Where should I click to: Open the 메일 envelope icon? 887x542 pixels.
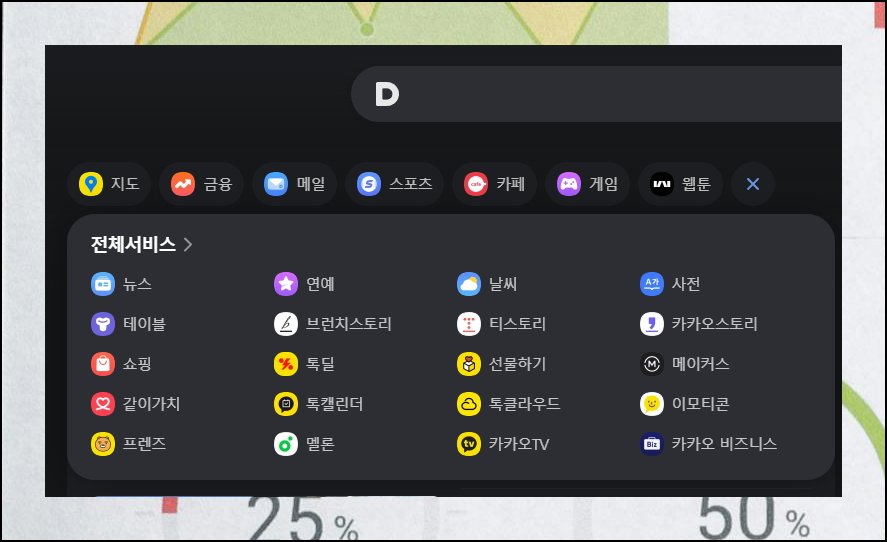coord(276,184)
